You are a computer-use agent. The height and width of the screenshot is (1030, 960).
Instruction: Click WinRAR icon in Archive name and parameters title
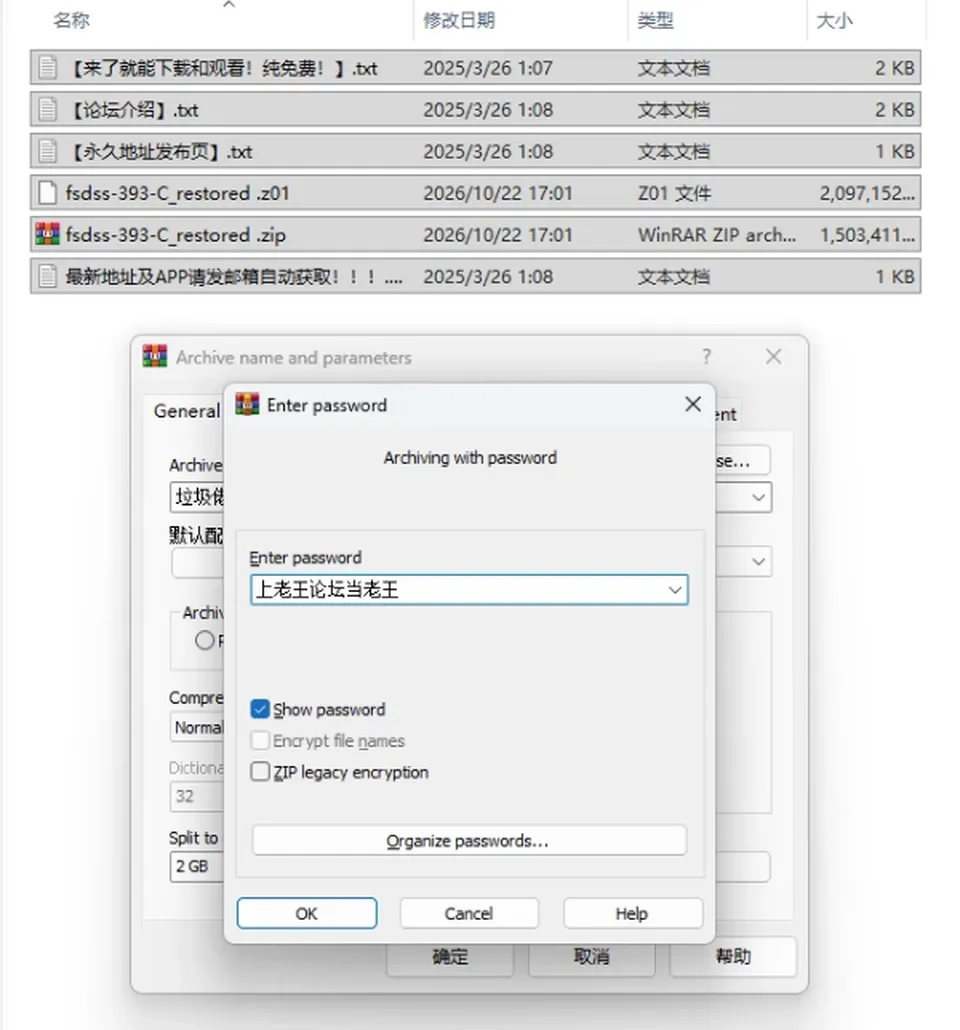point(155,357)
